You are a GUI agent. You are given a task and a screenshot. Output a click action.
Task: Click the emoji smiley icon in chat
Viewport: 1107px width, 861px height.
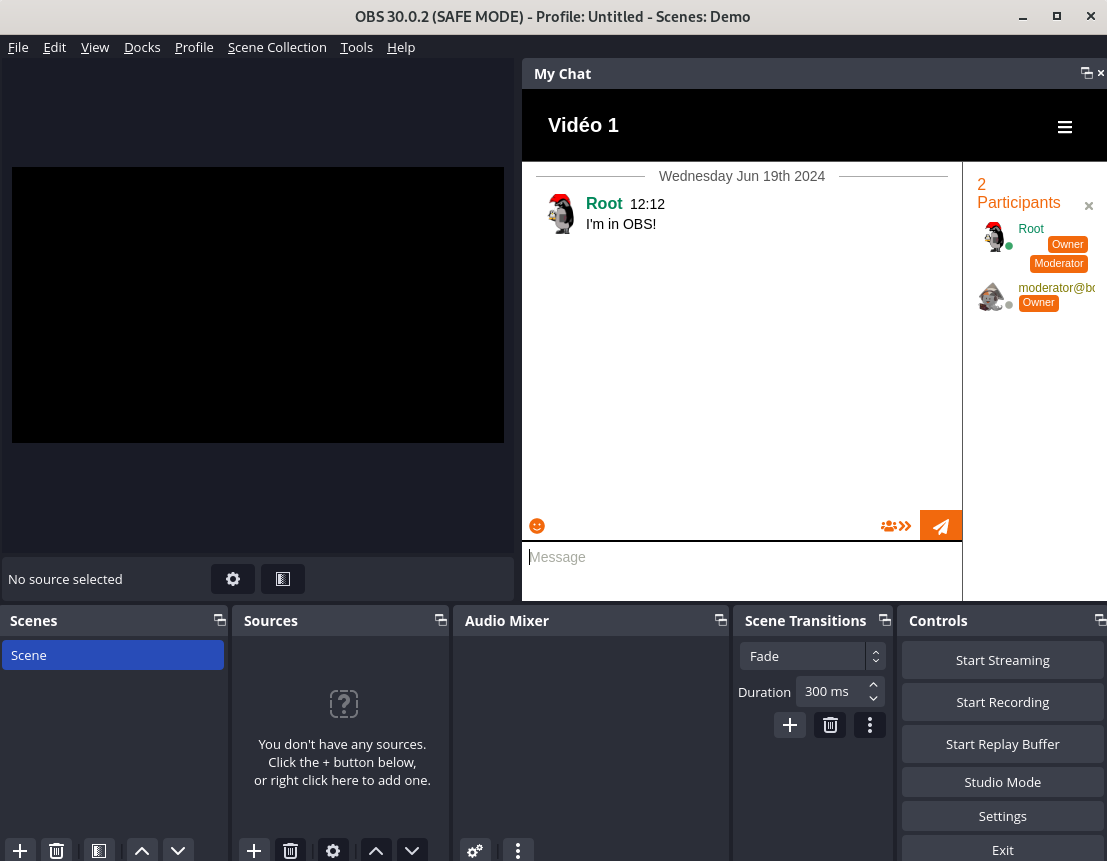tap(537, 526)
